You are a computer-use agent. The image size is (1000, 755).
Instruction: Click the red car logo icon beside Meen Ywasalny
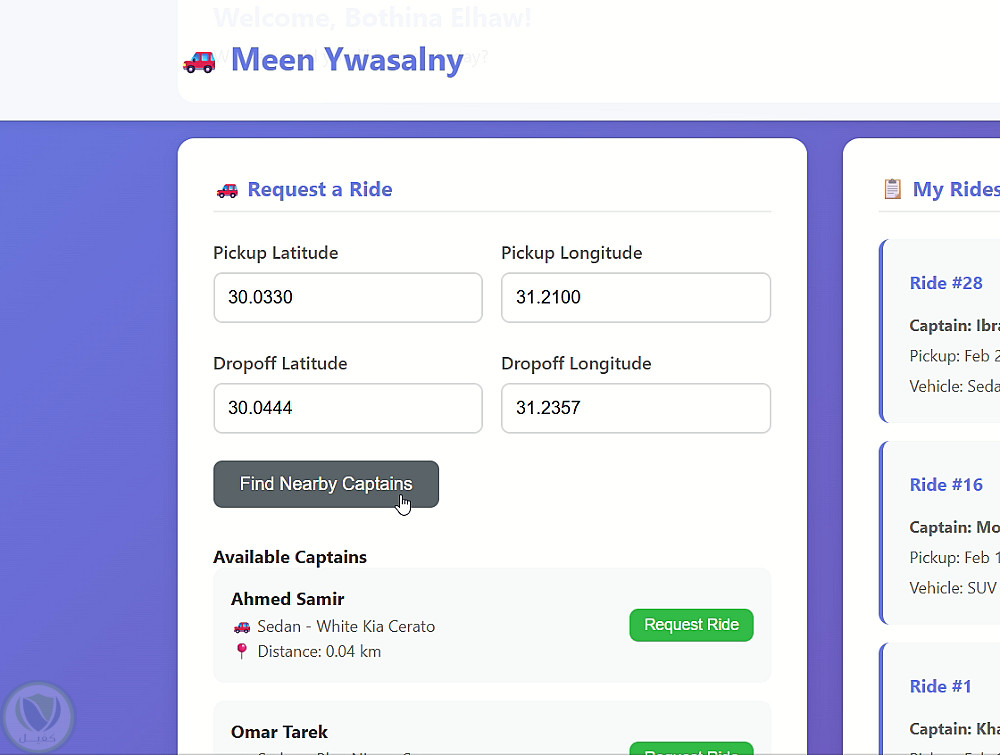[x=199, y=61]
